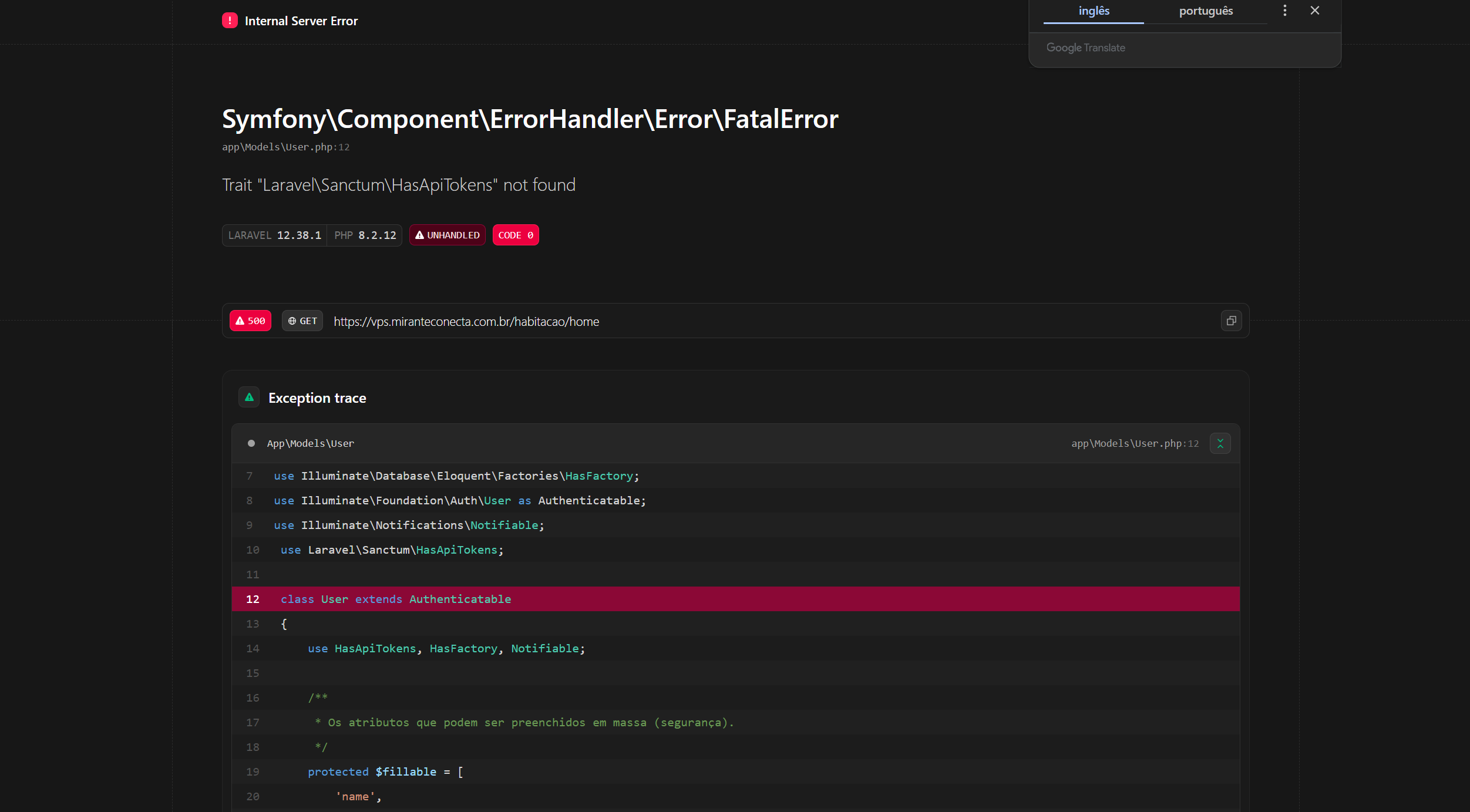Click file reference in trace frame header

[1134, 443]
